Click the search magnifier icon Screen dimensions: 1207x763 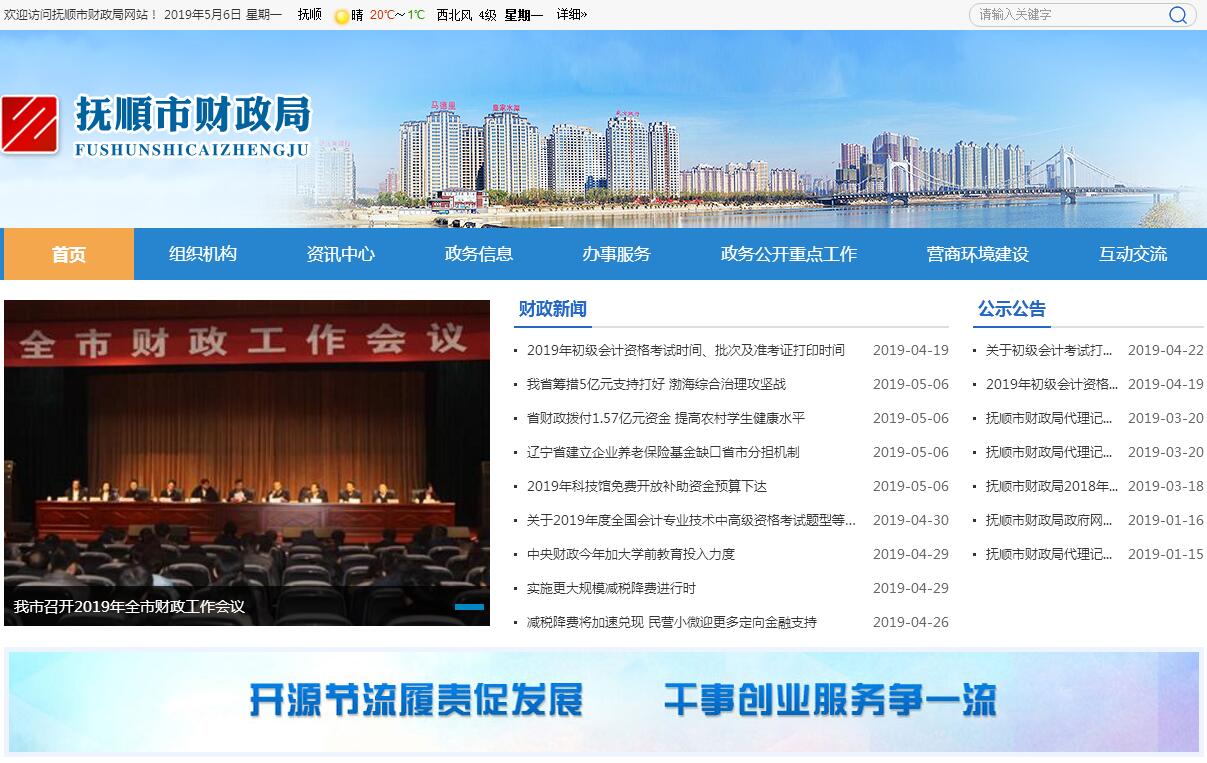1178,15
